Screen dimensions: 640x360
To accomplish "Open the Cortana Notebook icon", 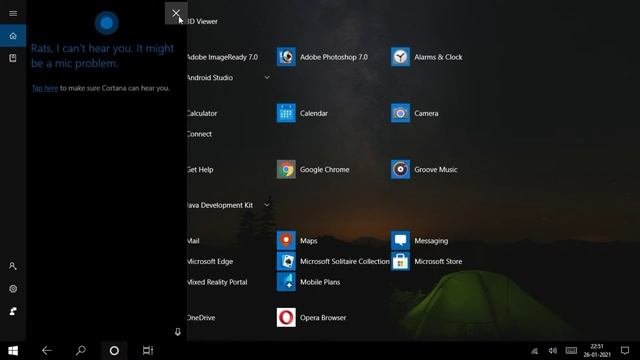I will point(13,58).
